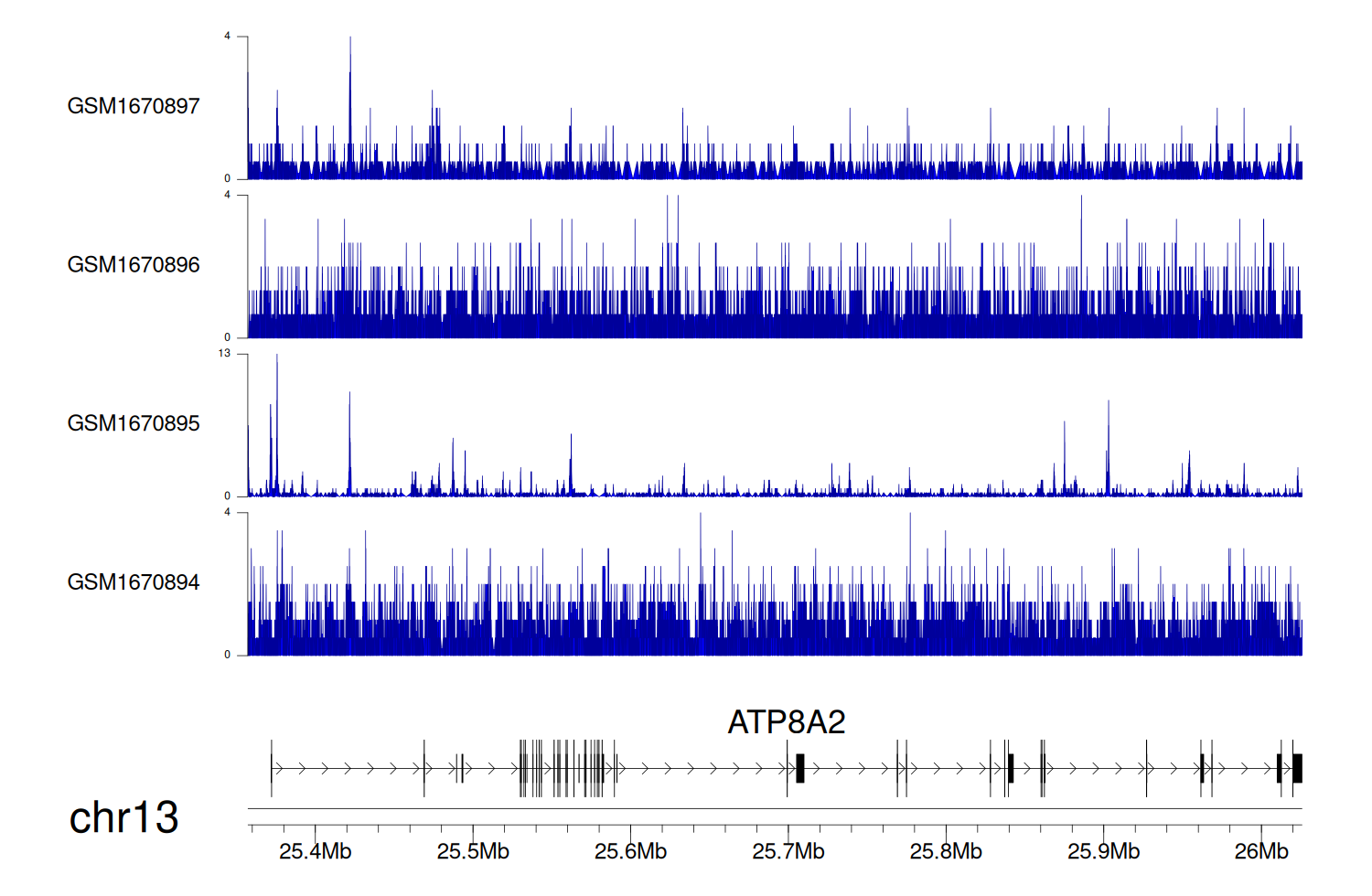Click the y-axis maximum value 13
Image resolution: width=1372 pixels, height=896 pixels.
224,354
